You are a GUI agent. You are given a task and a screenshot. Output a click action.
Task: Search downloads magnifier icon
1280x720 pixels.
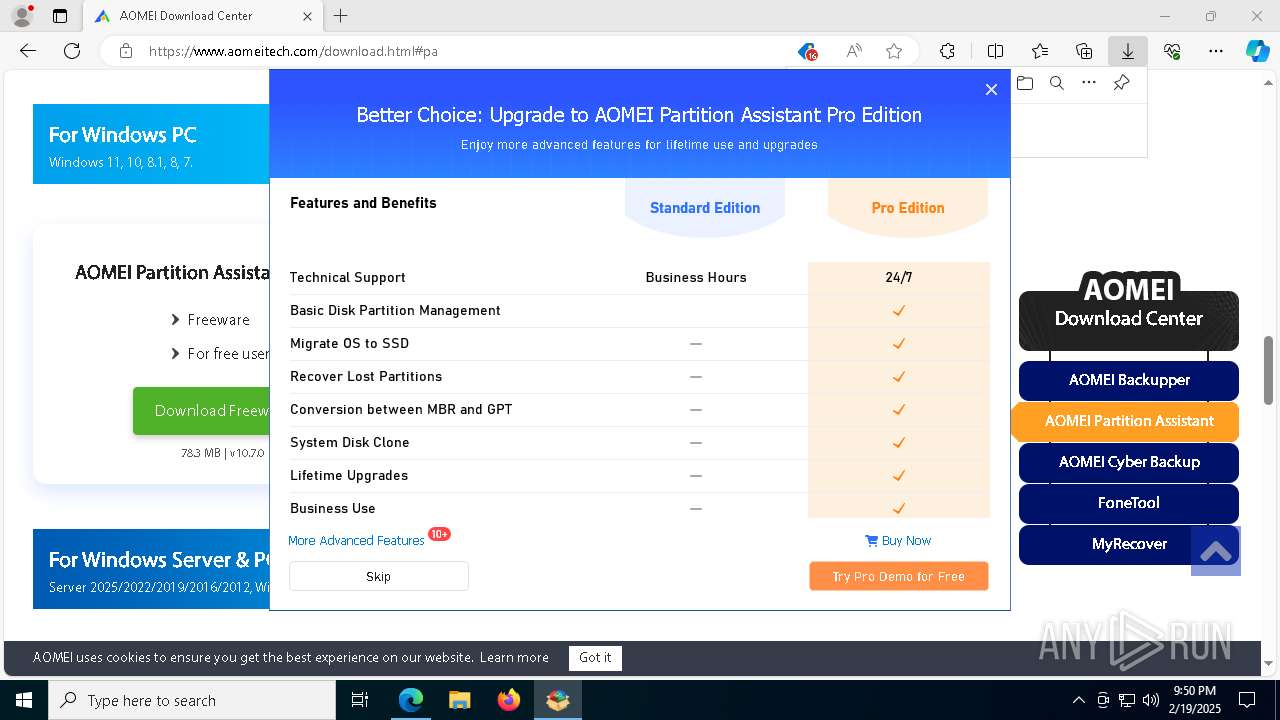[x=1057, y=83]
